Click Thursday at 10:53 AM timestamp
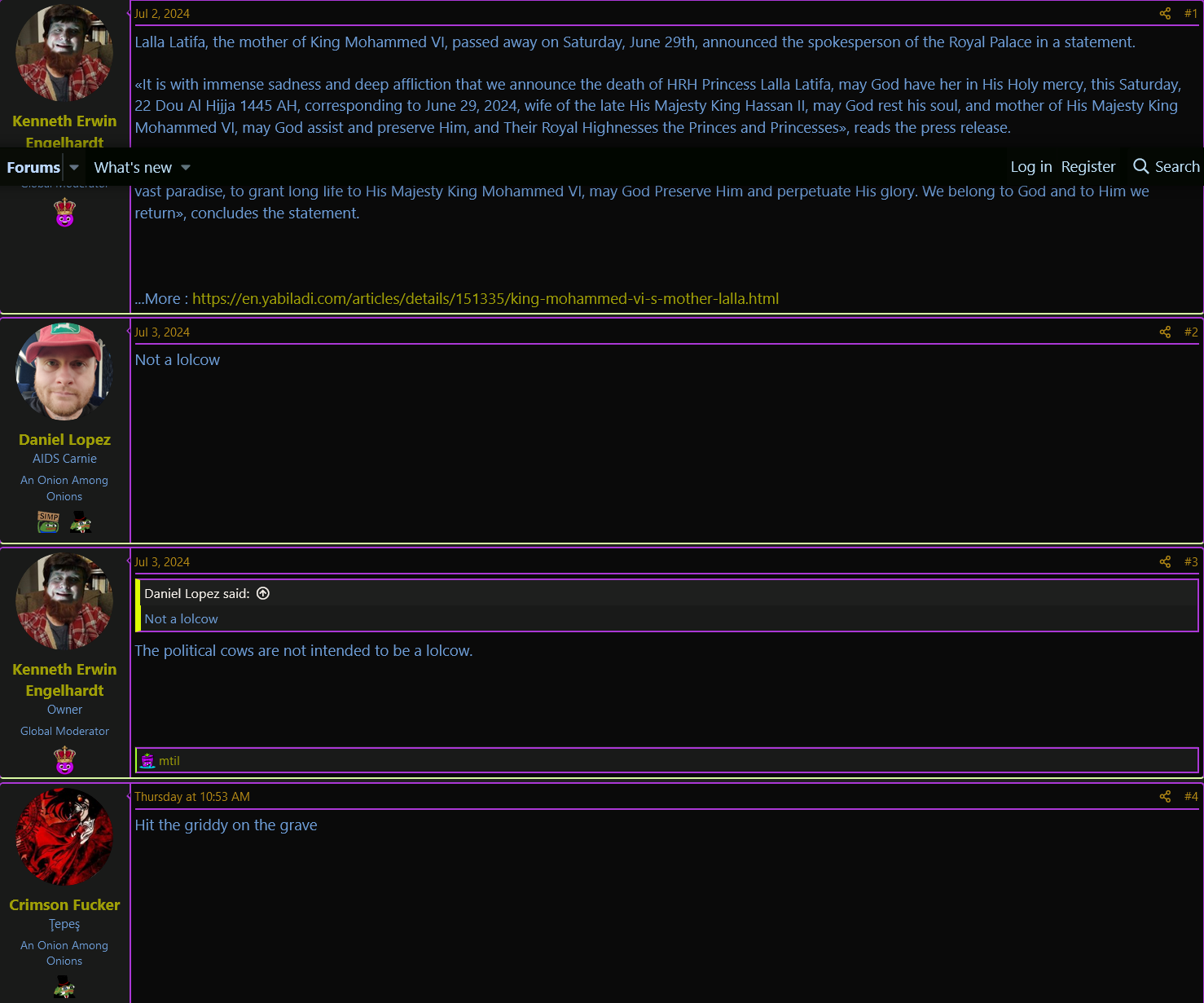This screenshot has height=1003, width=1204. coord(192,797)
